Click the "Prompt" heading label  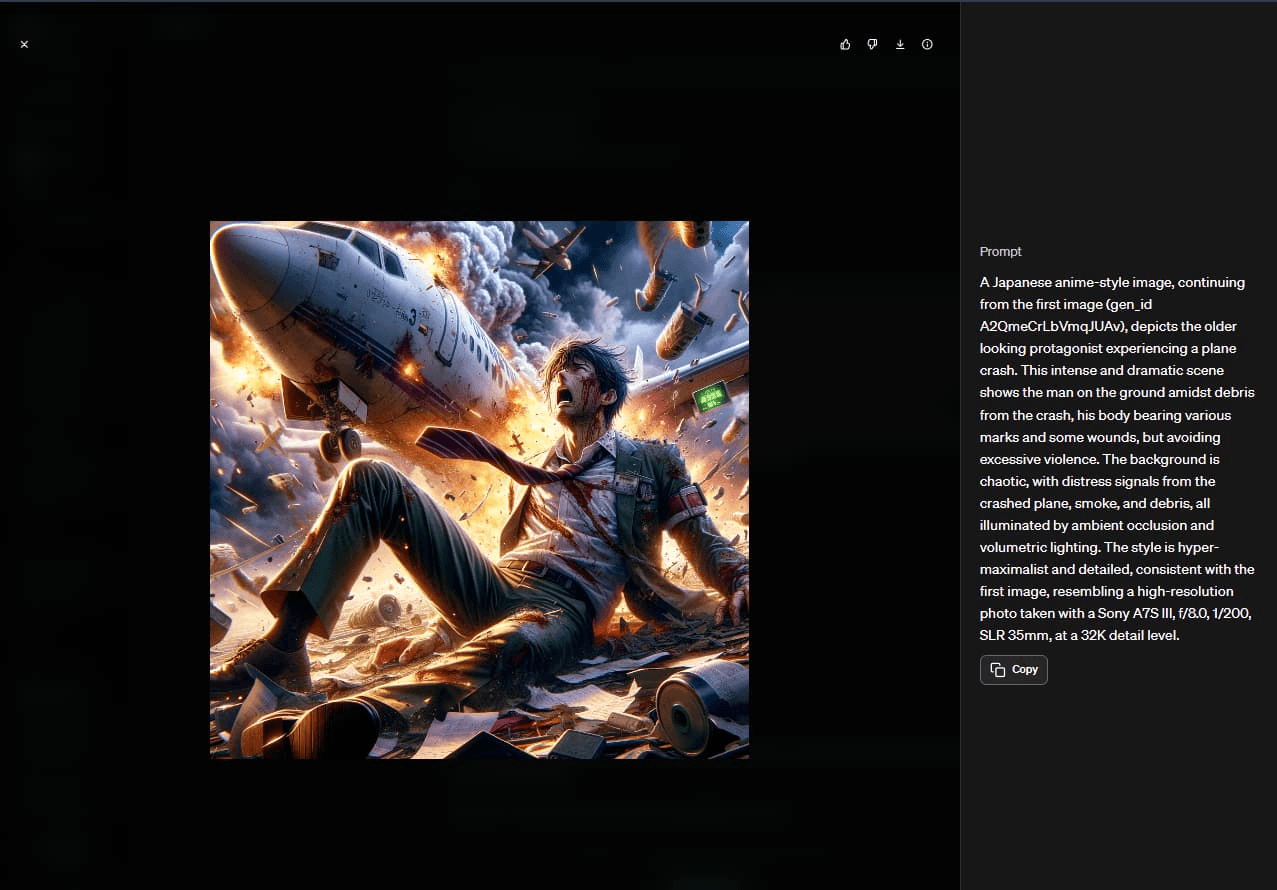(1000, 252)
